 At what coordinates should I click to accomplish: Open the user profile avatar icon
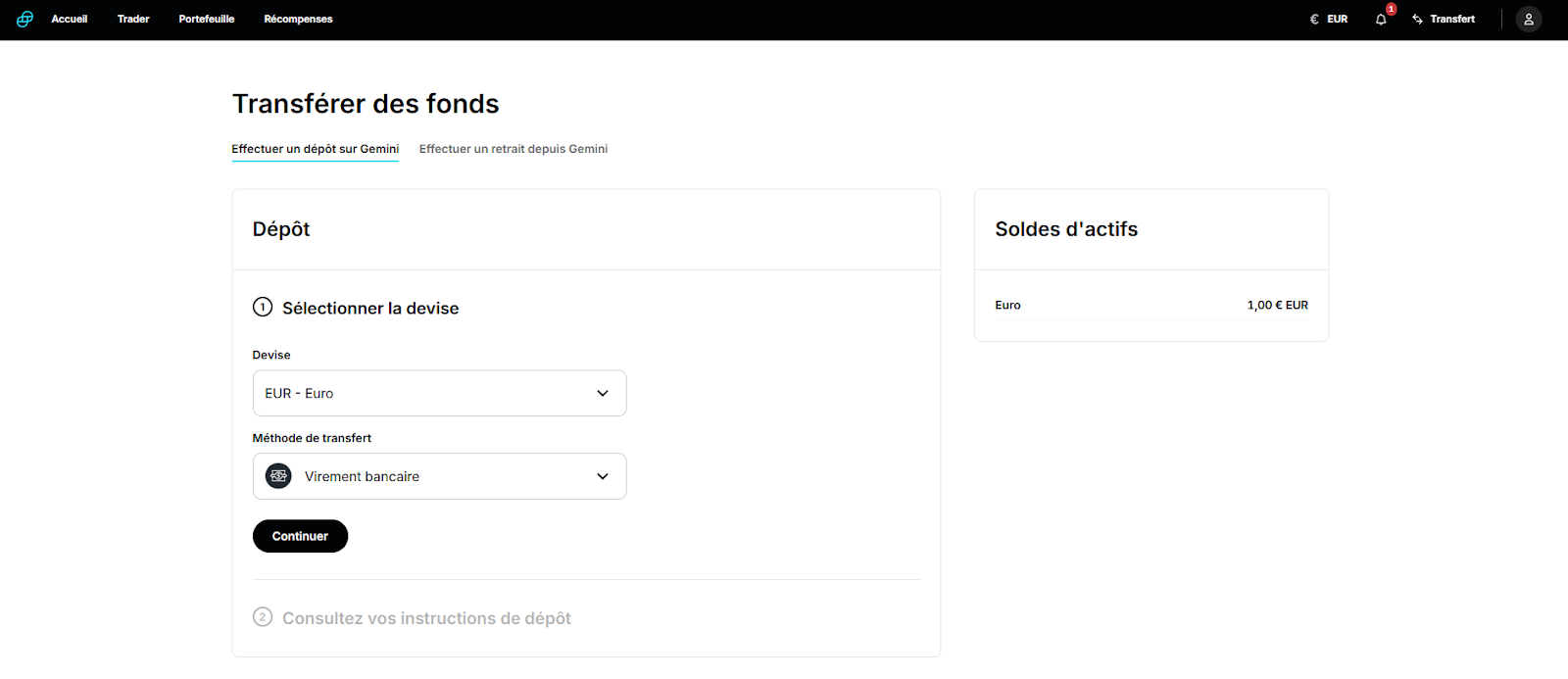(1529, 20)
